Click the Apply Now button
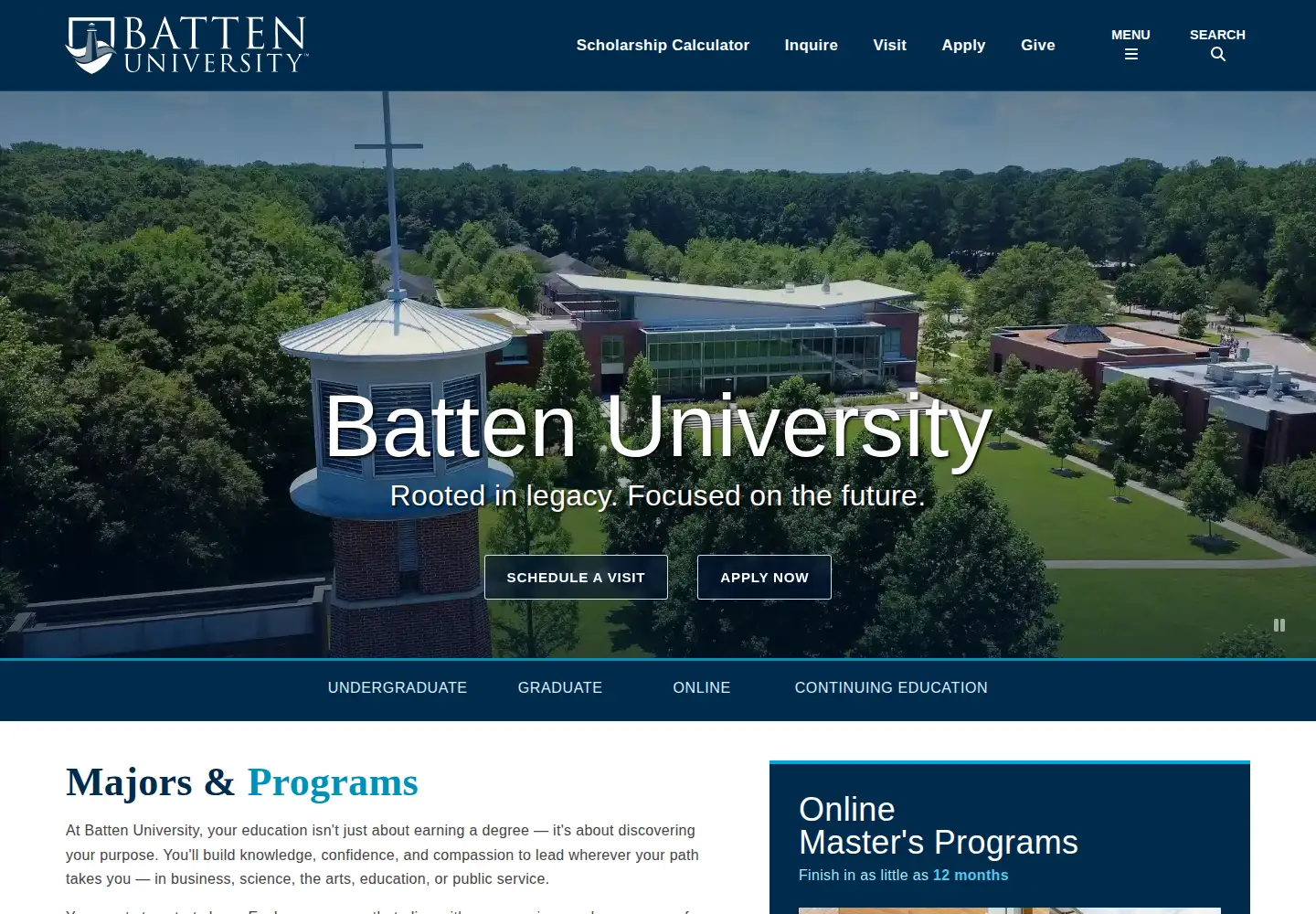 (764, 578)
